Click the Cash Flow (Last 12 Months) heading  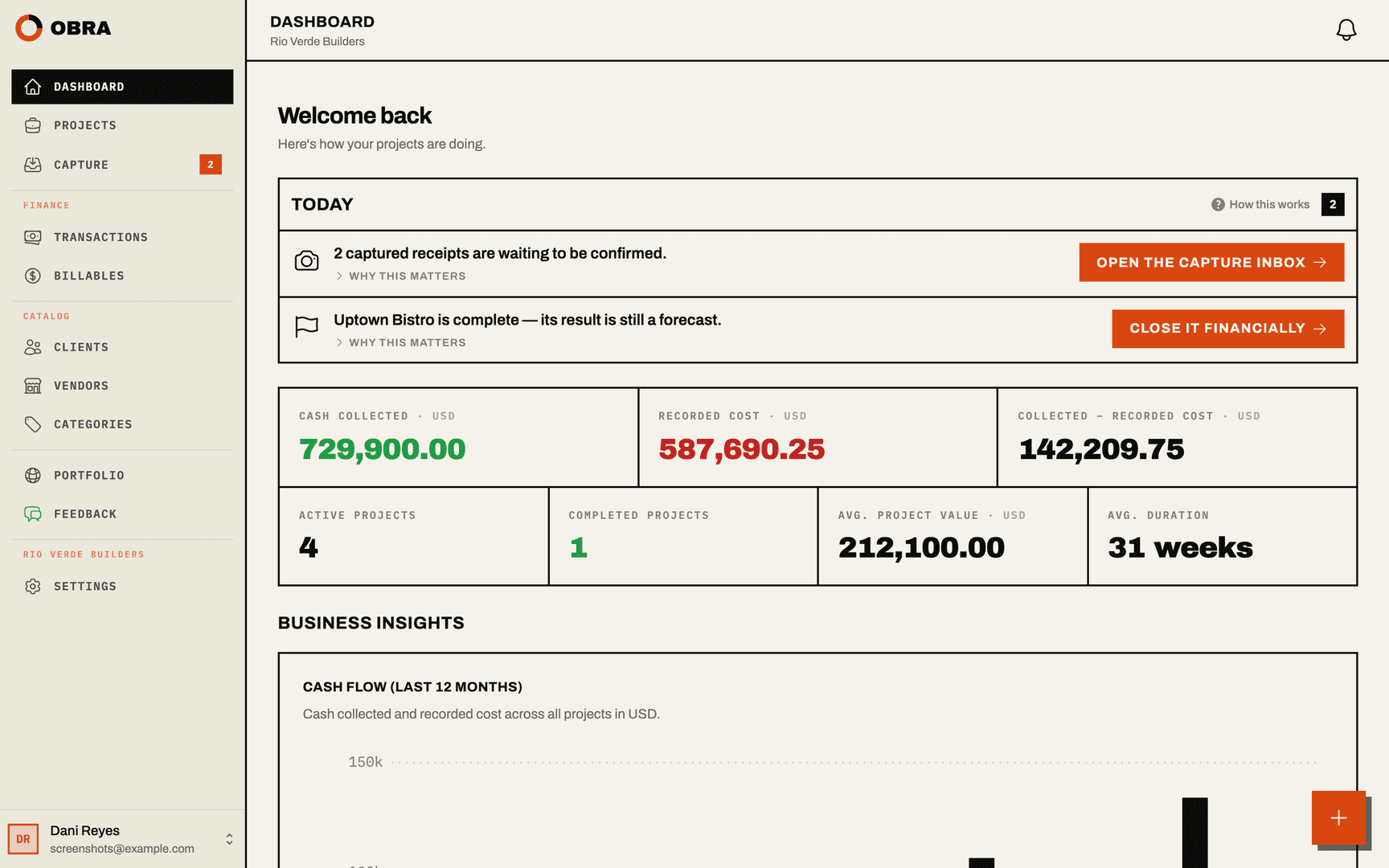tap(412, 687)
